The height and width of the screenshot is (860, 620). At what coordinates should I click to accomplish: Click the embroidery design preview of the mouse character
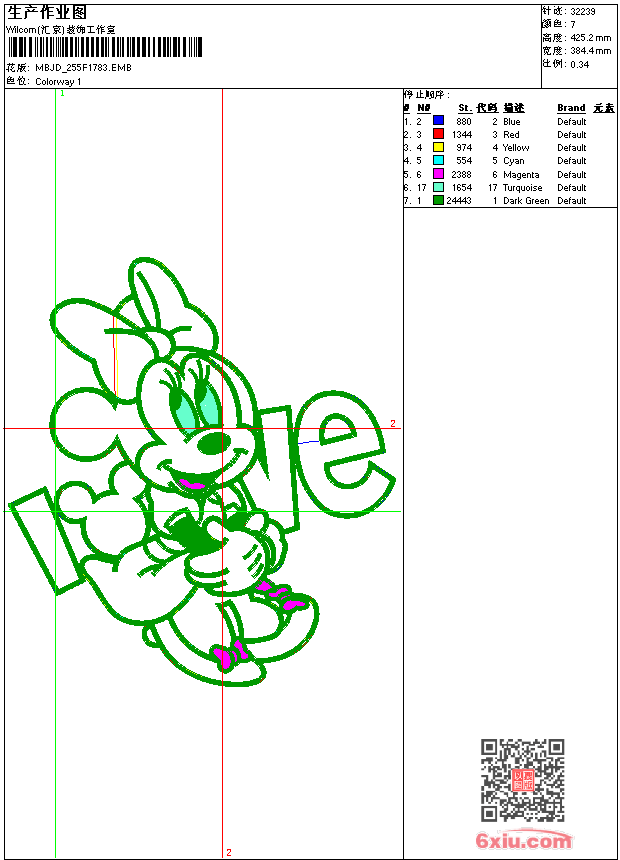[203, 472]
